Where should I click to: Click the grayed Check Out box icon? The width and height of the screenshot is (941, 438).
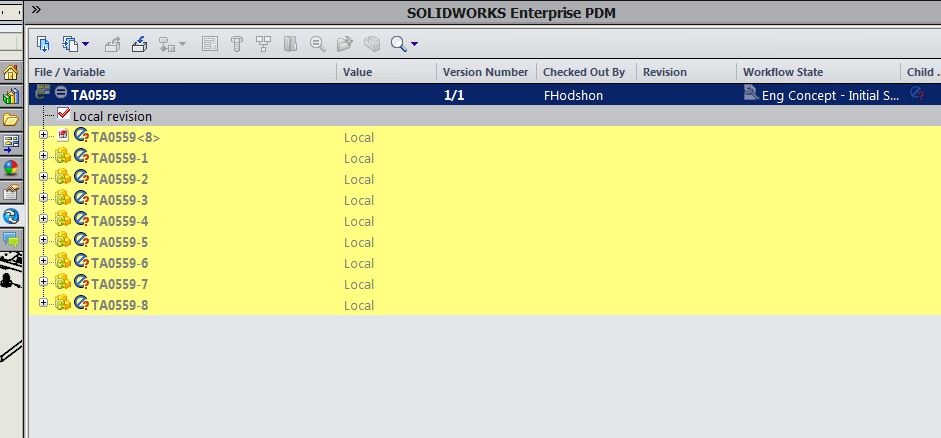click(112, 44)
